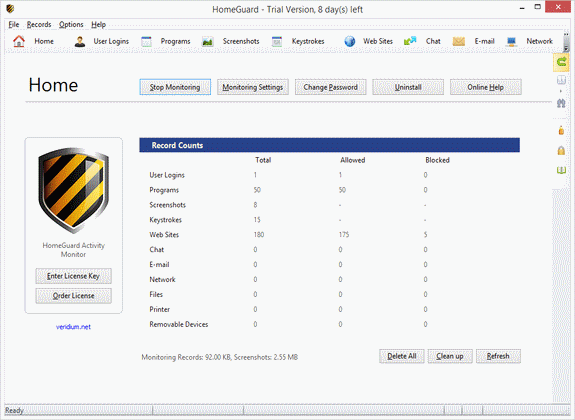
Task: Click the Screenshots row label in table
Action: click(168, 205)
